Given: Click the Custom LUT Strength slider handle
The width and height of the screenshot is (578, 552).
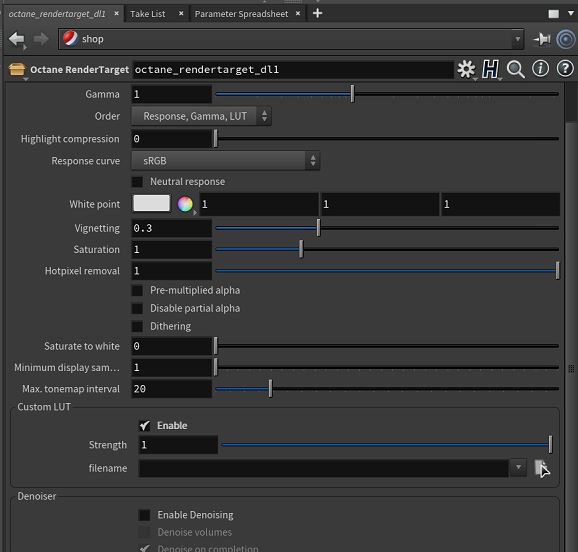Looking at the screenshot, I should [x=550, y=444].
